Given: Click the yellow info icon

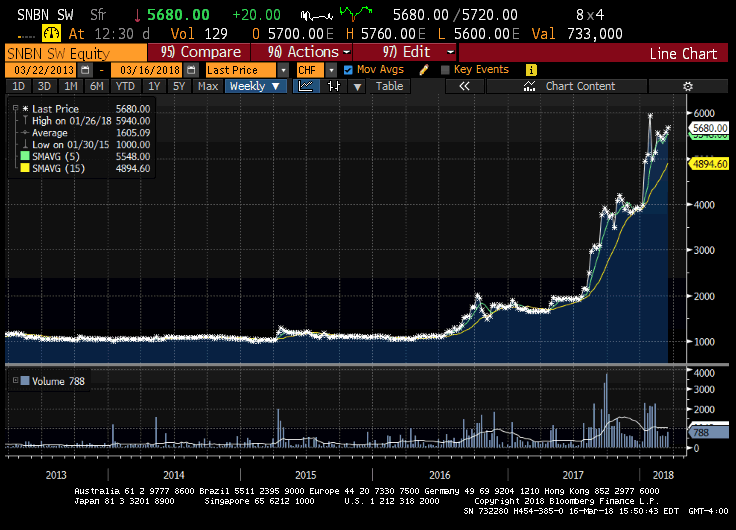Looking at the screenshot, I should [x=531, y=70].
